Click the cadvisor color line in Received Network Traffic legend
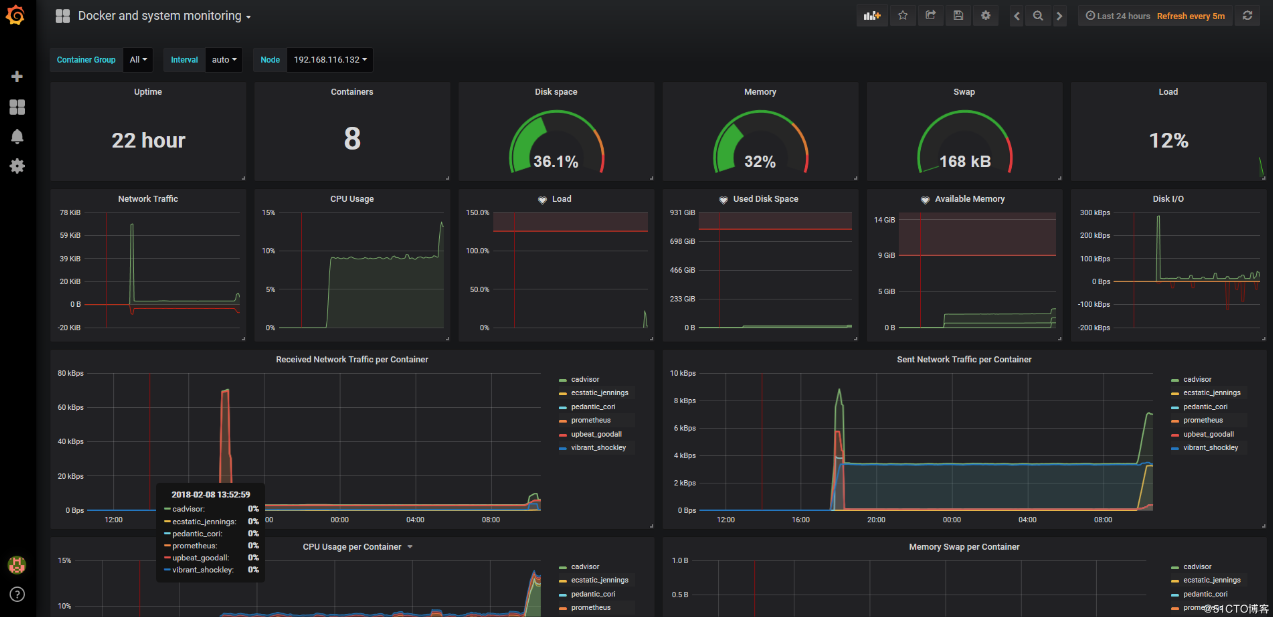Image resolution: width=1273 pixels, height=617 pixels. pos(562,380)
